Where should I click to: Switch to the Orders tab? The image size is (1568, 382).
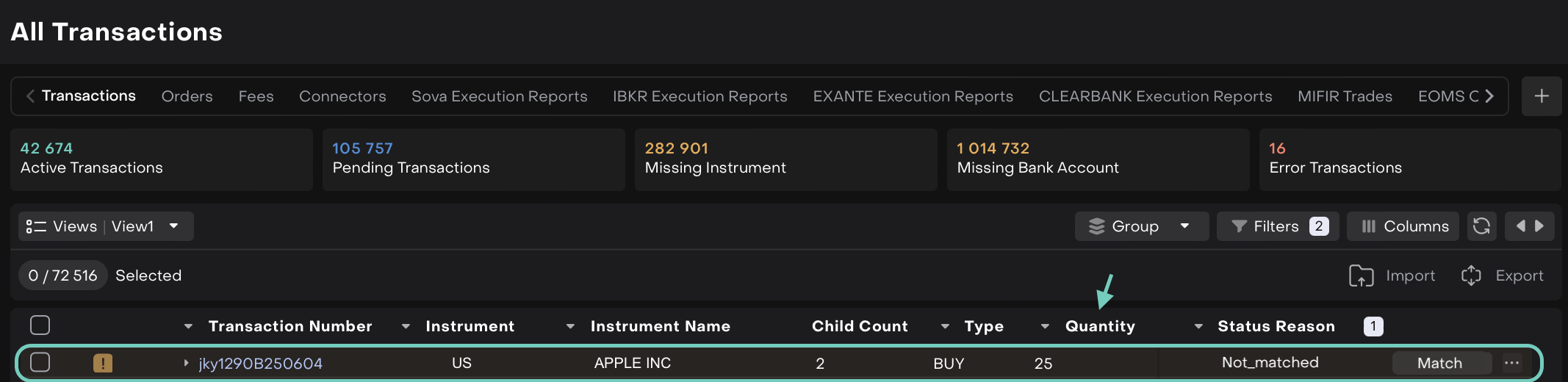187,96
